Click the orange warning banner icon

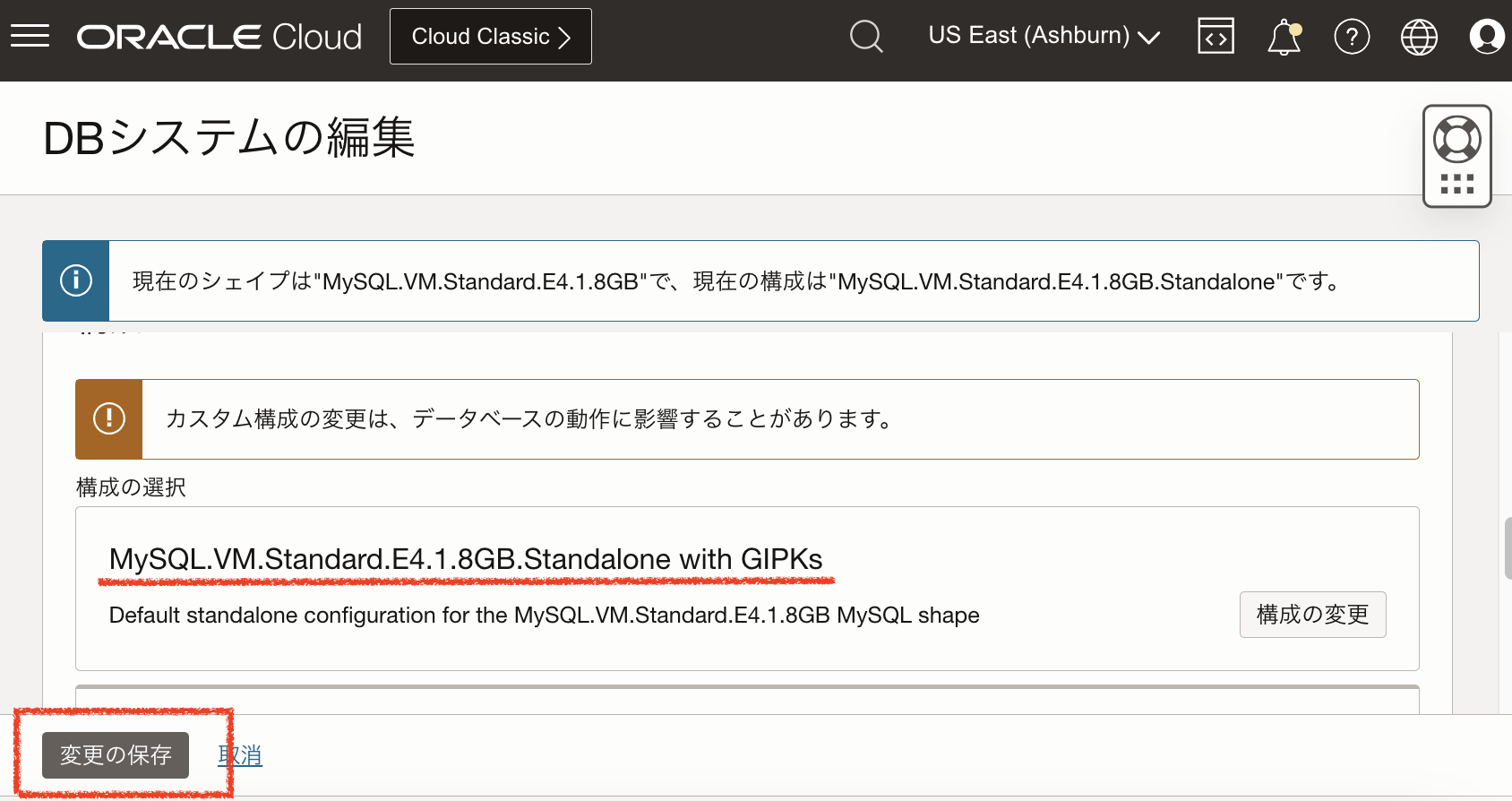click(109, 418)
